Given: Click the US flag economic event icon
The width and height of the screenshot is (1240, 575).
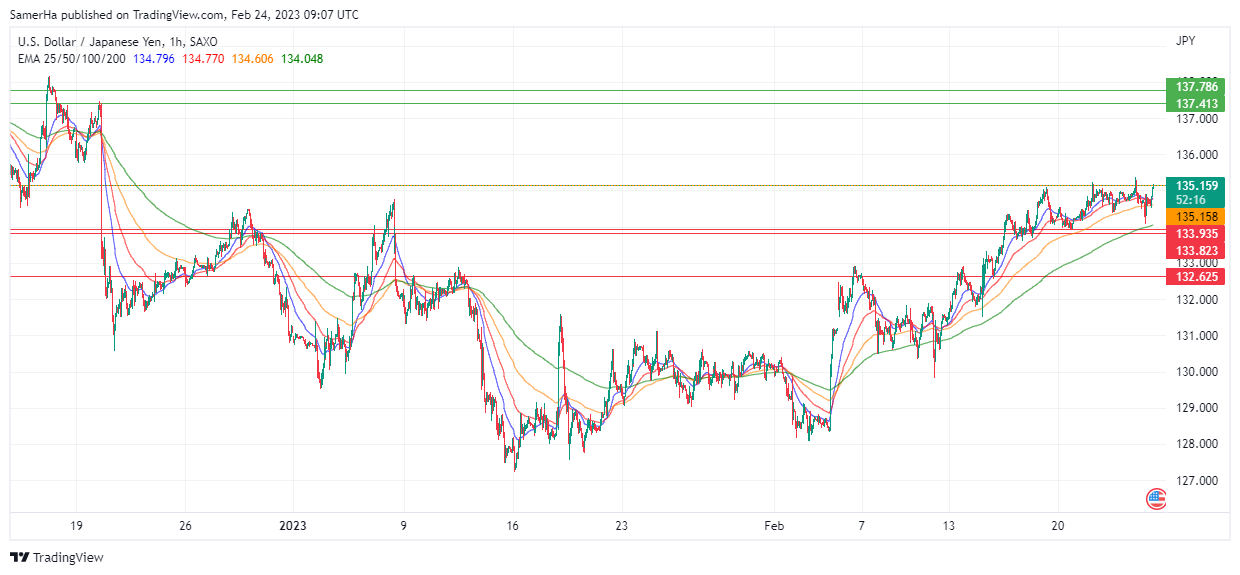Looking at the screenshot, I should [x=1156, y=497].
